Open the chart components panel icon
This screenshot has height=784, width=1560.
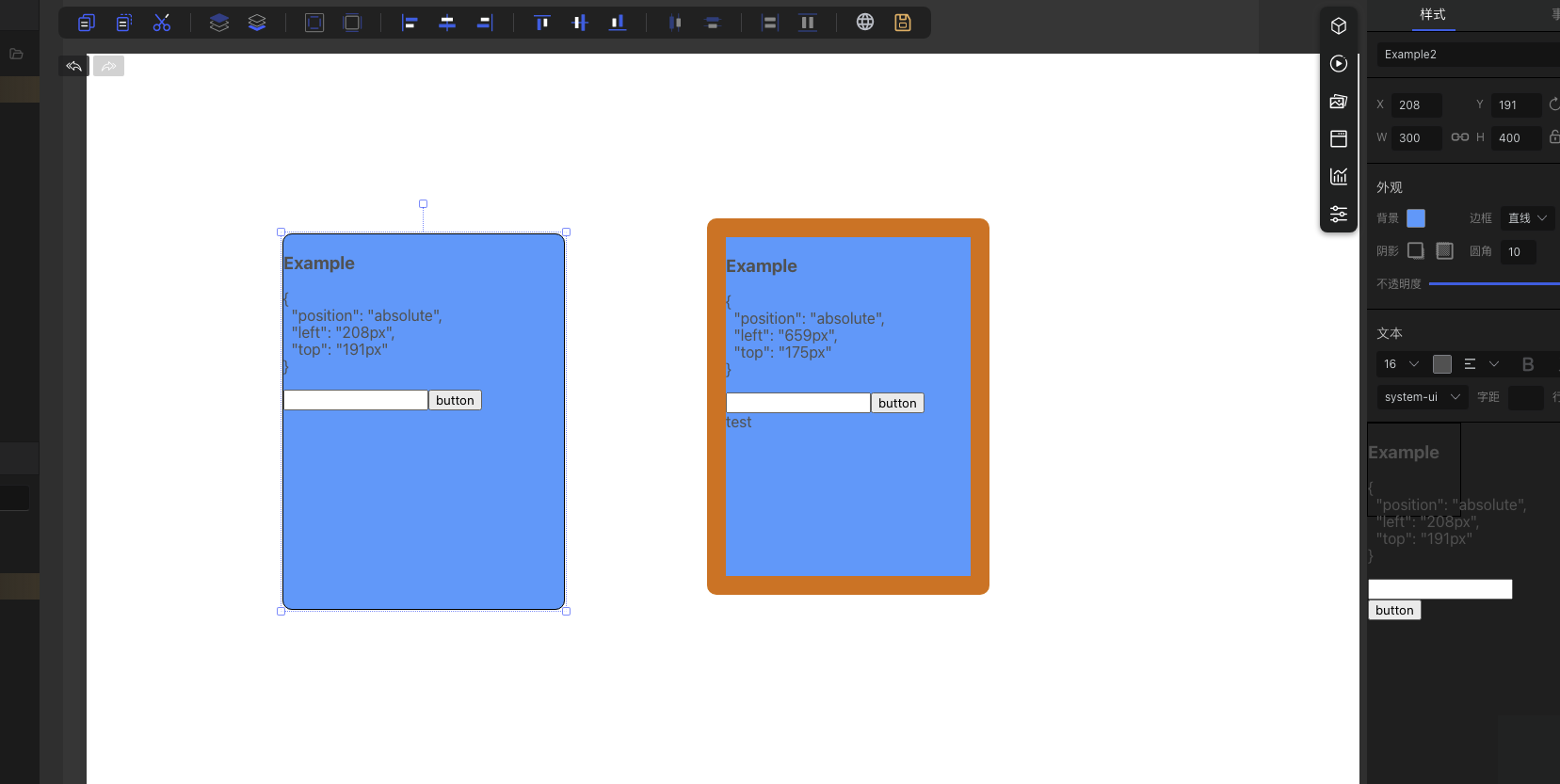(x=1339, y=177)
